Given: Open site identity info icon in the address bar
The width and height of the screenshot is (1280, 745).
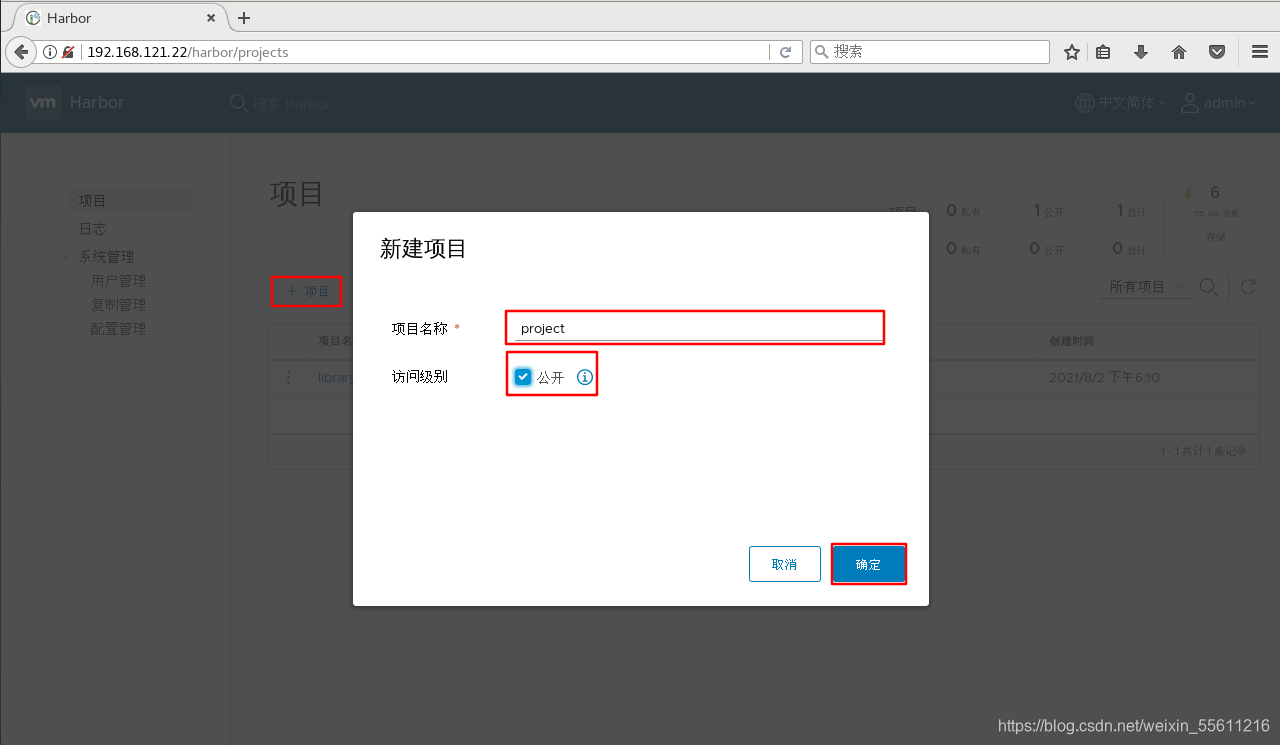Looking at the screenshot, I should [51, 52].
